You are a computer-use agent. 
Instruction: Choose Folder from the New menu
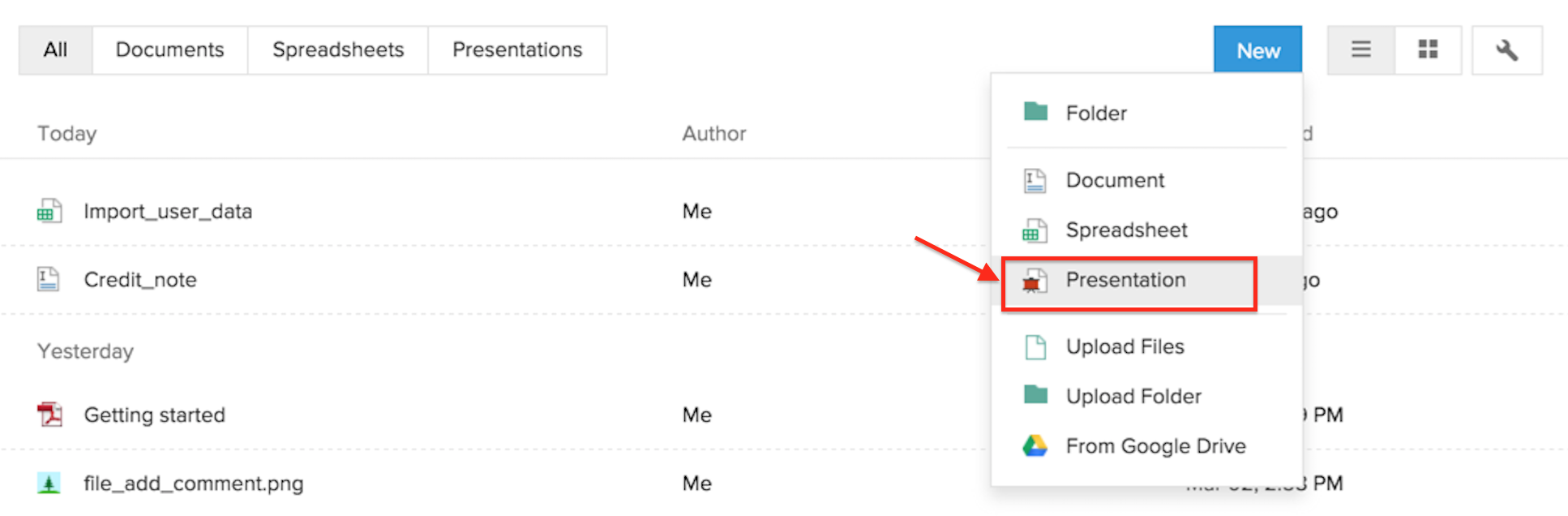click(1096, 114)
